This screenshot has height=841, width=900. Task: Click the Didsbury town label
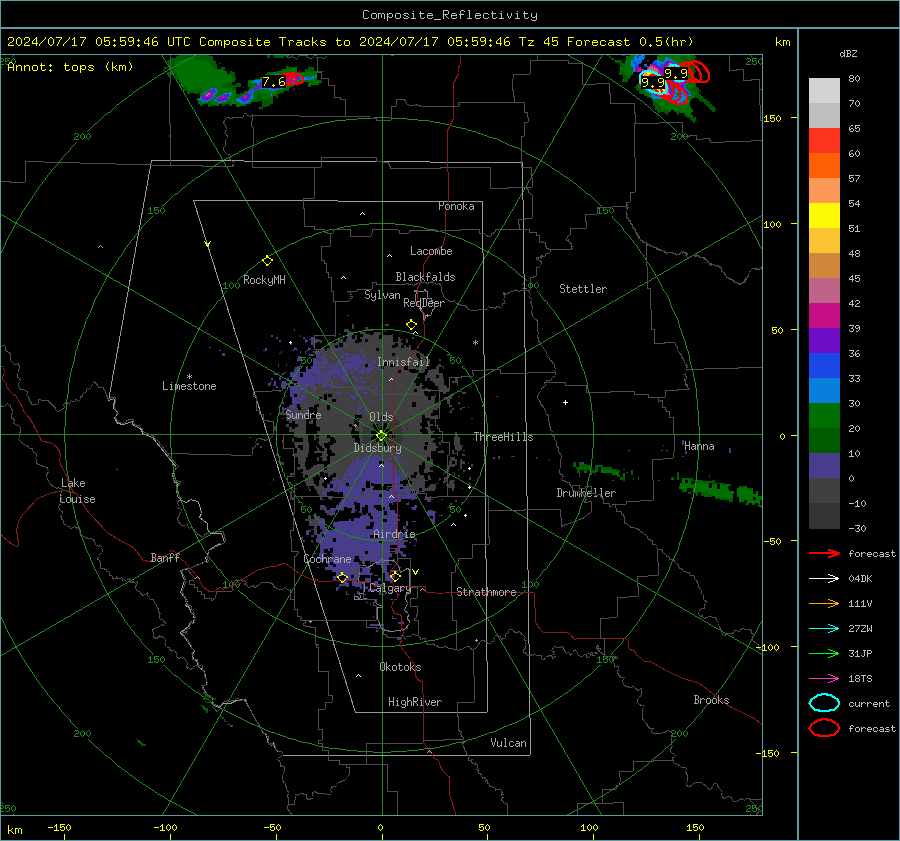[x=377, y=448]
